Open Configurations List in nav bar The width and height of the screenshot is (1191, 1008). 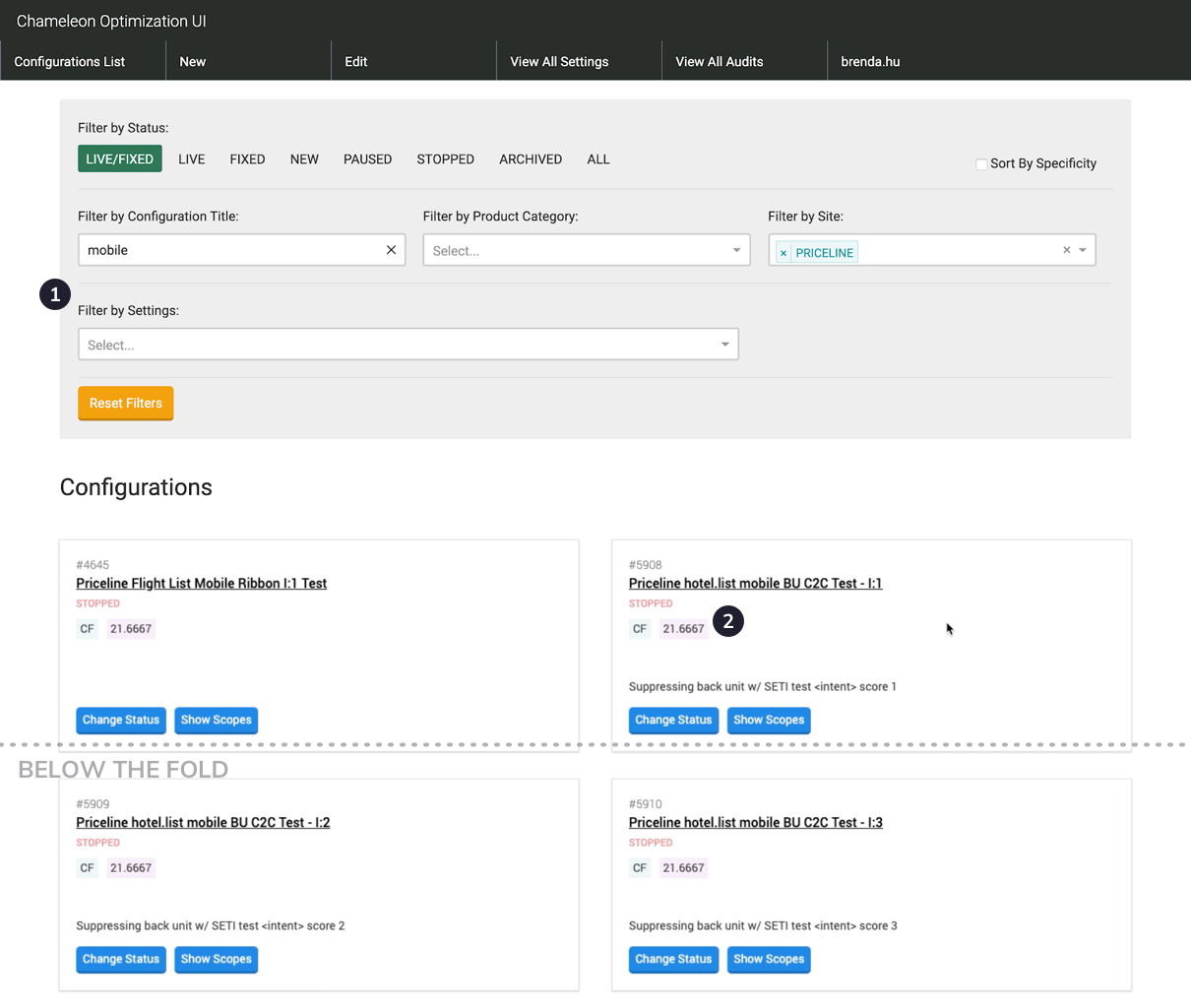tap(83, 61)
